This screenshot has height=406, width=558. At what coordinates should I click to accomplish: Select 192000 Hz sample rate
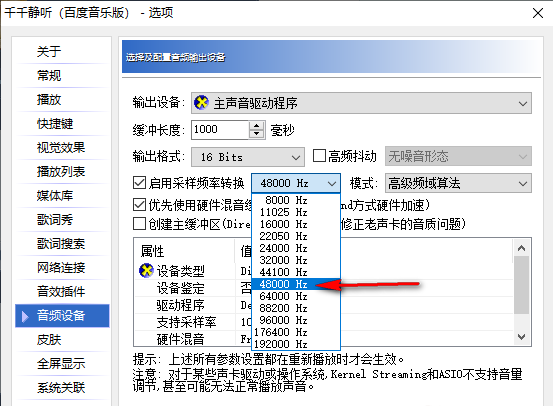[x=296, y=344]
